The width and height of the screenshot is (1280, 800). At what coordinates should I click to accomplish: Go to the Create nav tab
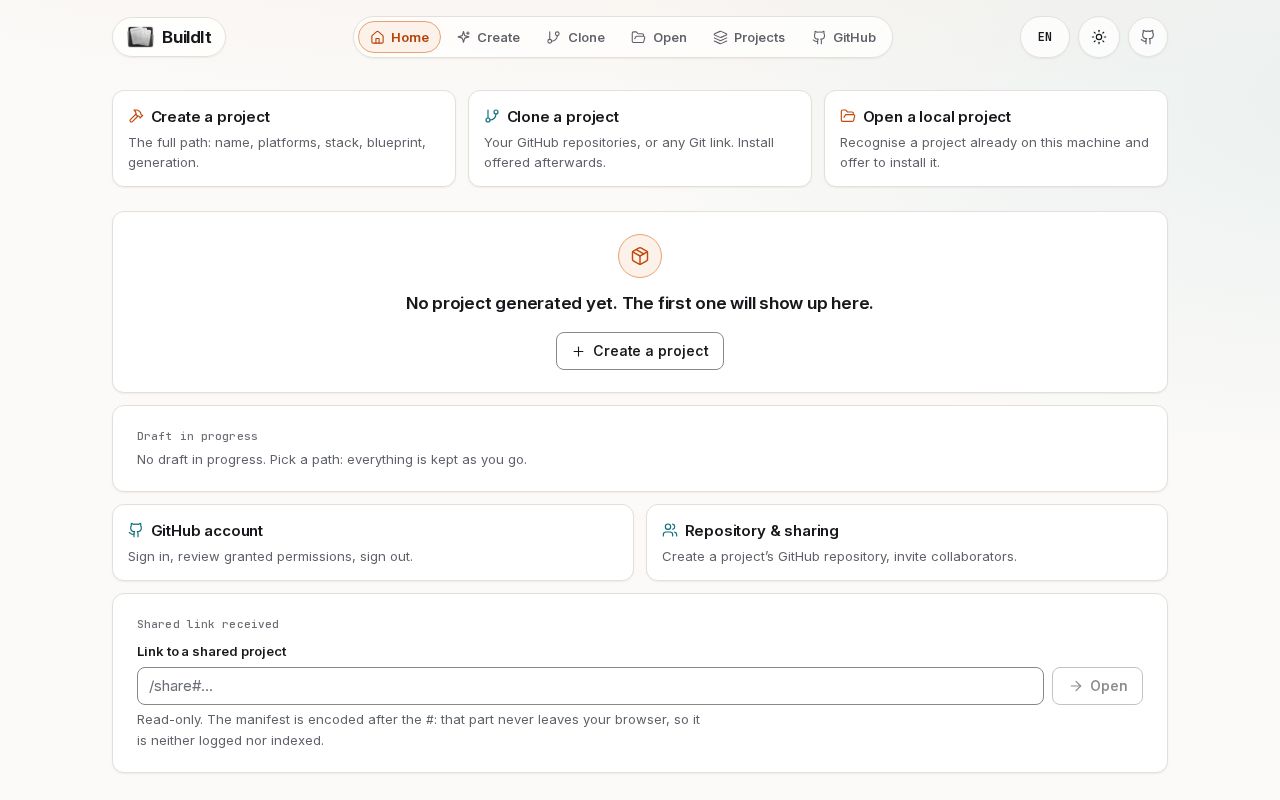click(488, 37)
